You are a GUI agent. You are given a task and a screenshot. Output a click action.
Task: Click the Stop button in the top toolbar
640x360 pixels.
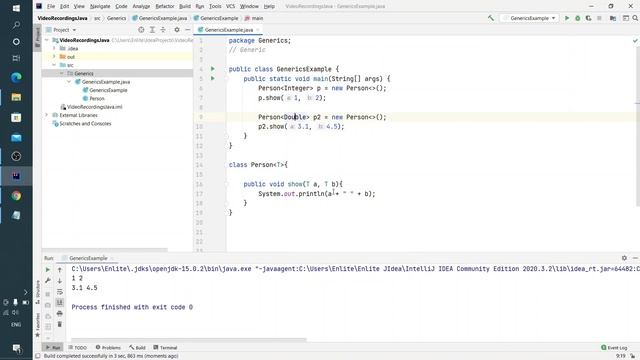pyautogui.click(x=599, y=18)
